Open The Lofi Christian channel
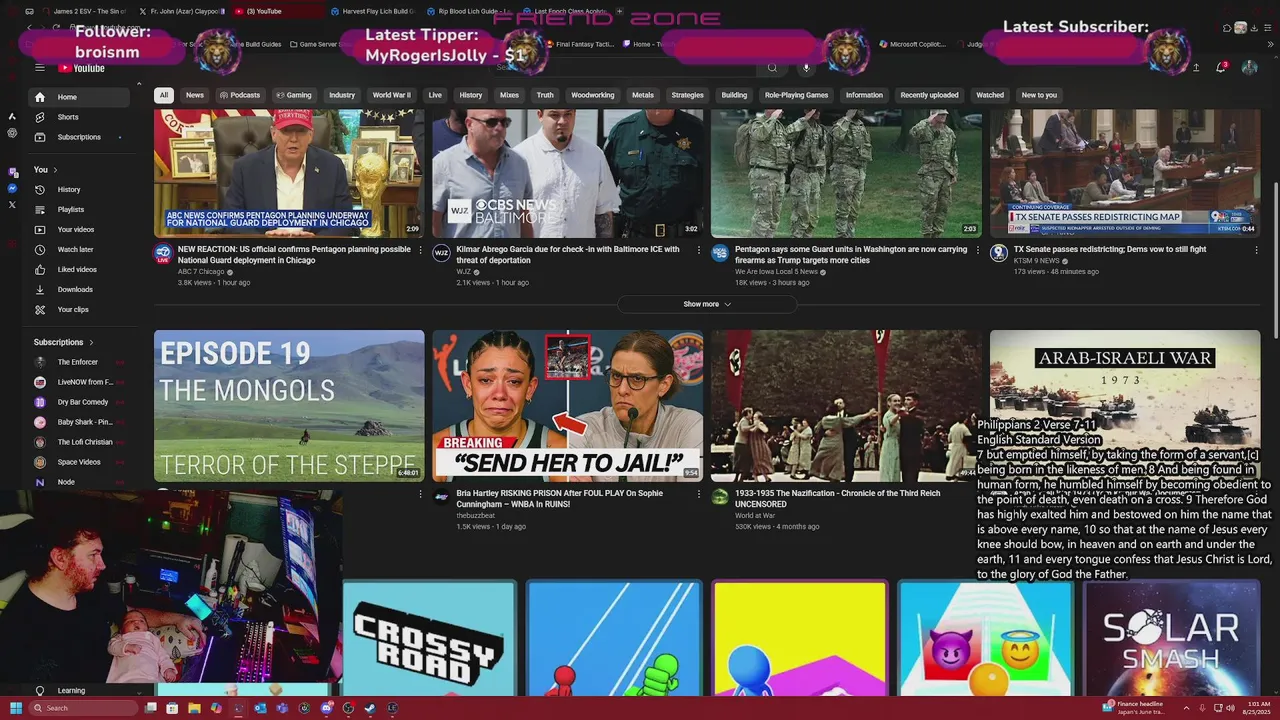Viewport: 1280px width, 720px height. 80,442
